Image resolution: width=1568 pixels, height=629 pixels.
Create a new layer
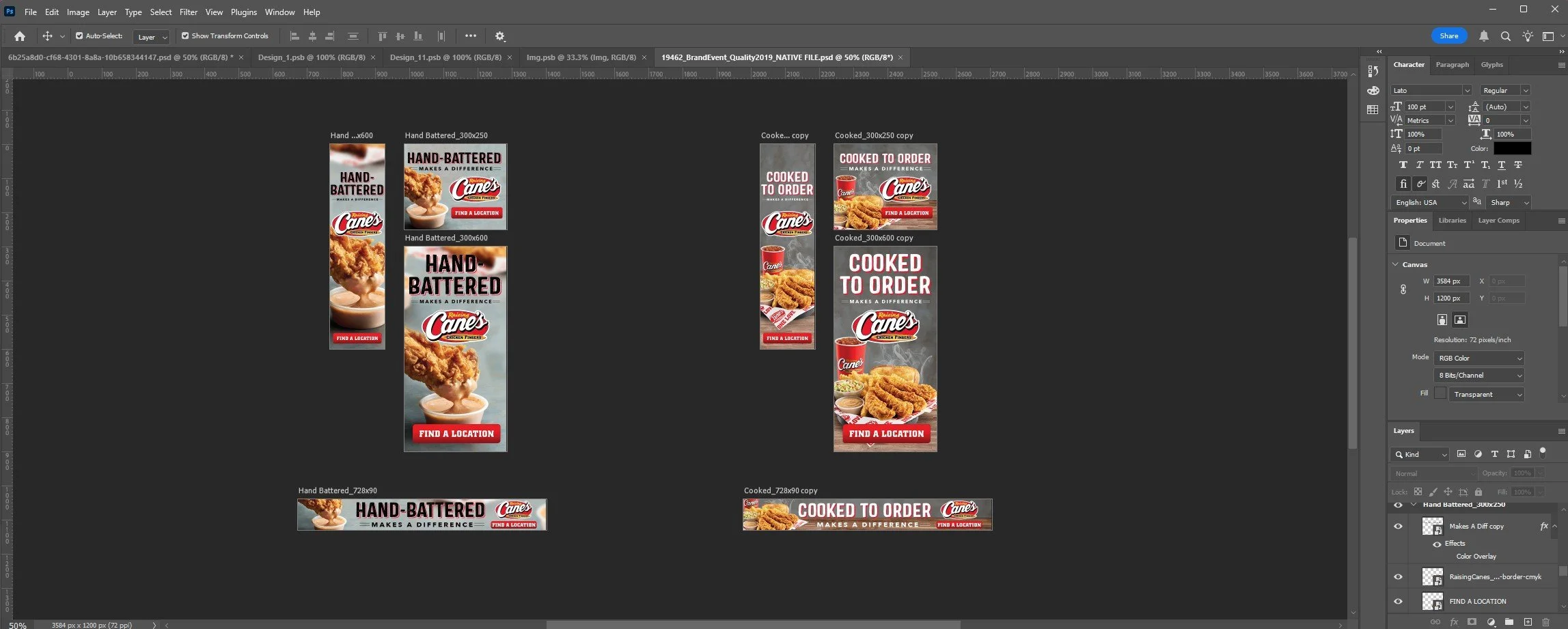pos(1528,622)
